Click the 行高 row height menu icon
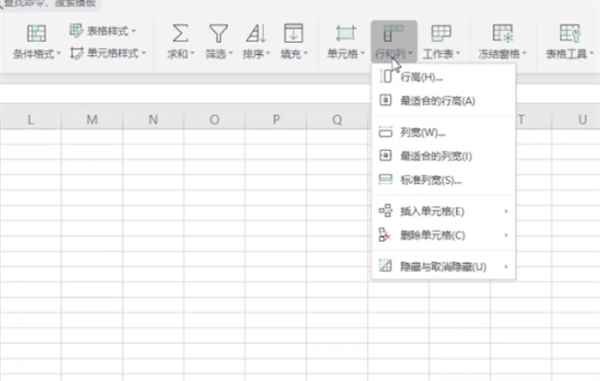The width and height of the screenshot is (600, 381). (x=386, y=77)
